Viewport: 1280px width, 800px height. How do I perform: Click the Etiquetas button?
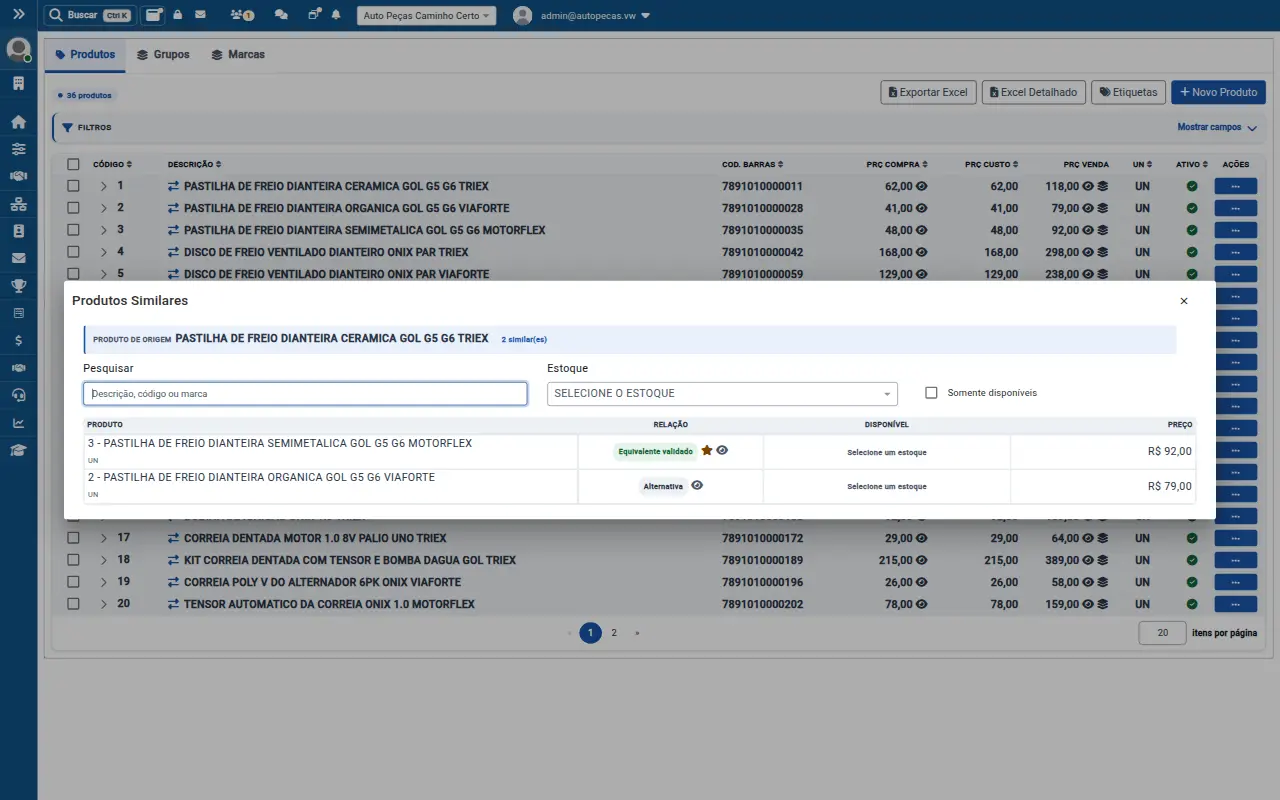click(1128, 92)
